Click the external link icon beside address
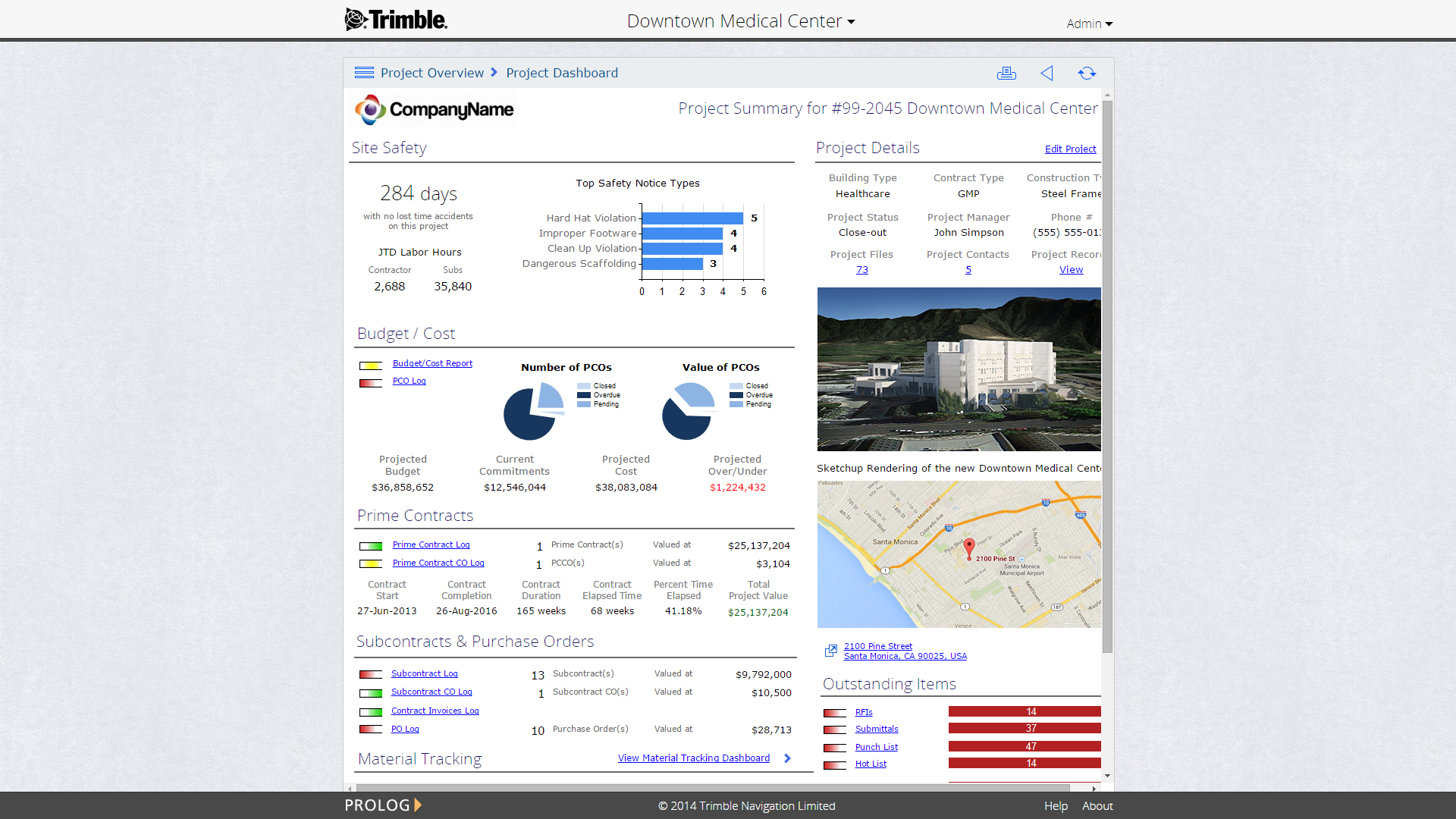The height and width of the screenshot is (819, 1456). [x=831, y=651]
